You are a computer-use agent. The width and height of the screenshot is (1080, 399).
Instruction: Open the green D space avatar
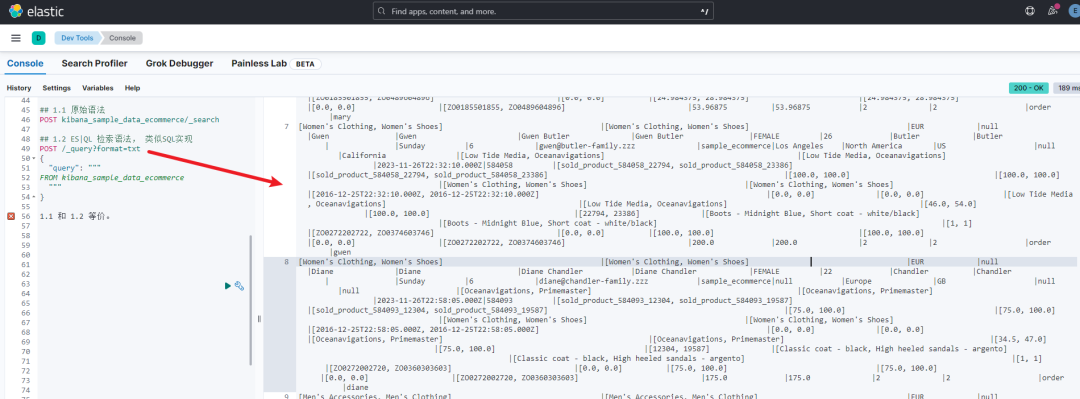[x=39, y=38]
